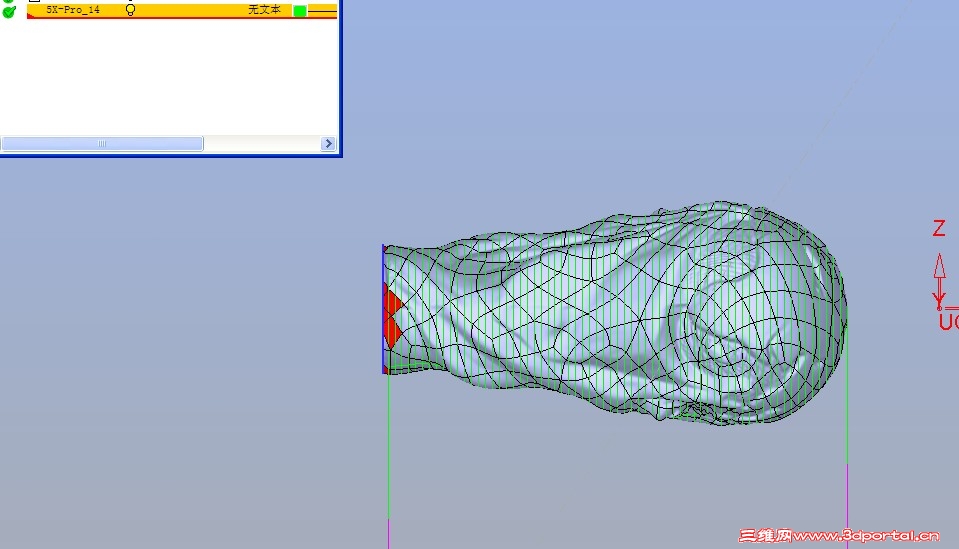The image size is (959, 549).
Task: Toggle the light bulb visibility of 5X-Pro_14
Action: [x=130, y=9]
